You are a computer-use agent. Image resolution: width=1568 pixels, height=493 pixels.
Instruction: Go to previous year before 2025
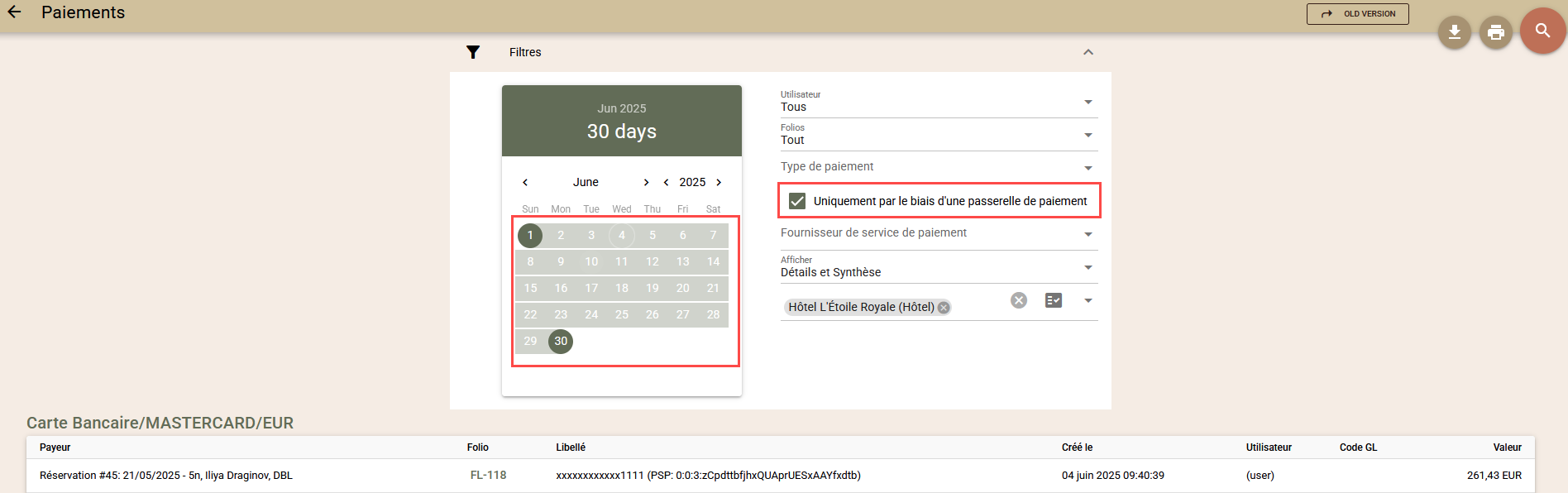click(667, 182)
